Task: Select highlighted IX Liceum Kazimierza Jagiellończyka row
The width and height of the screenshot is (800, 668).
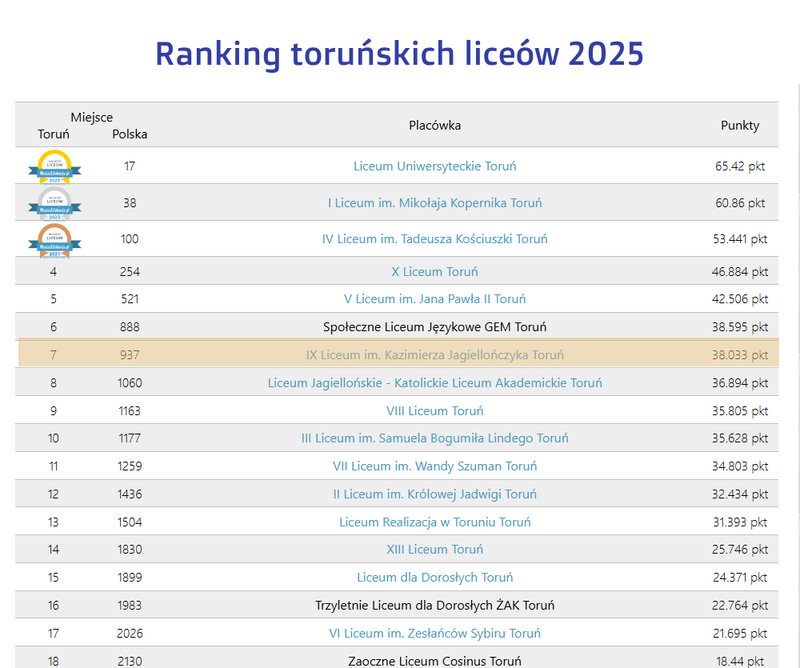Action: [x=435, y=355]
